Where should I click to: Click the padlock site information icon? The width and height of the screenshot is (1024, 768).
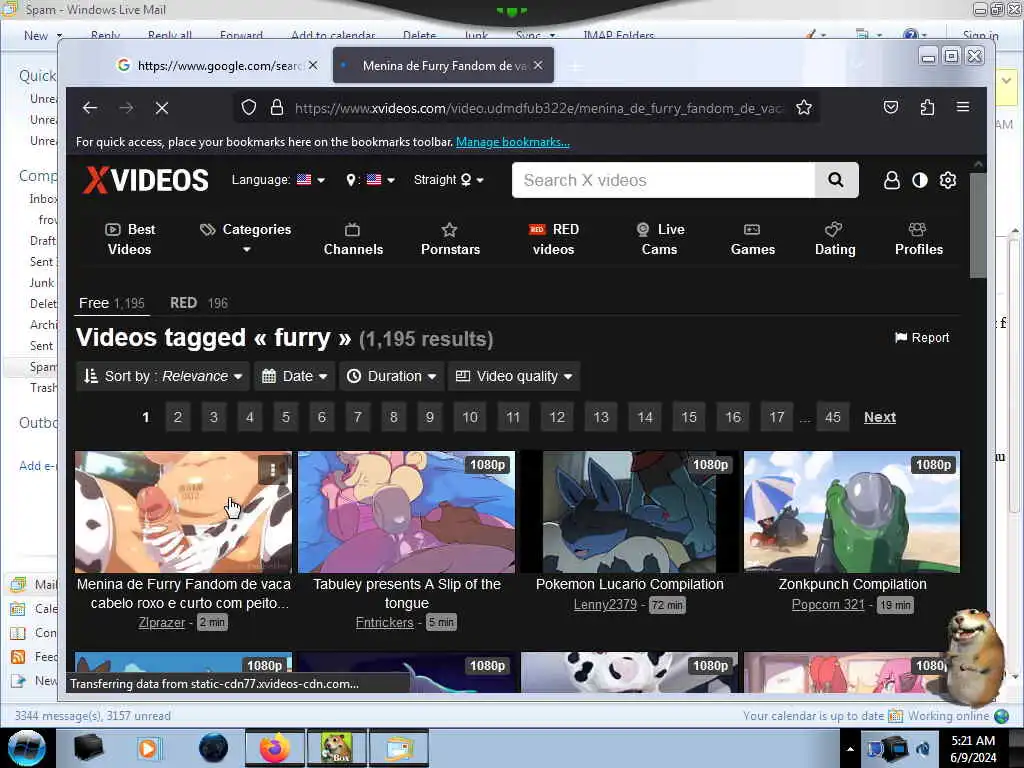pyautogui.click(x=277, y=108)
